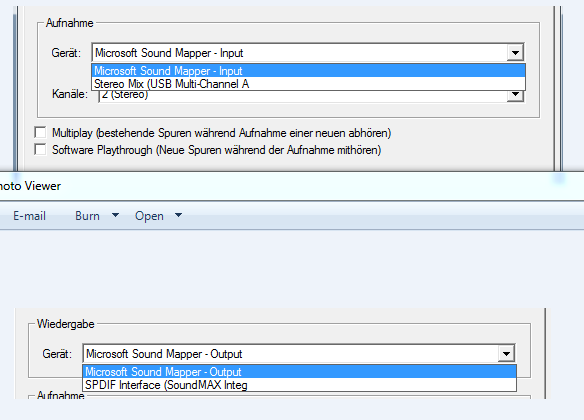
Task: Click the Multiplay option label text
Action: [221, 133]
